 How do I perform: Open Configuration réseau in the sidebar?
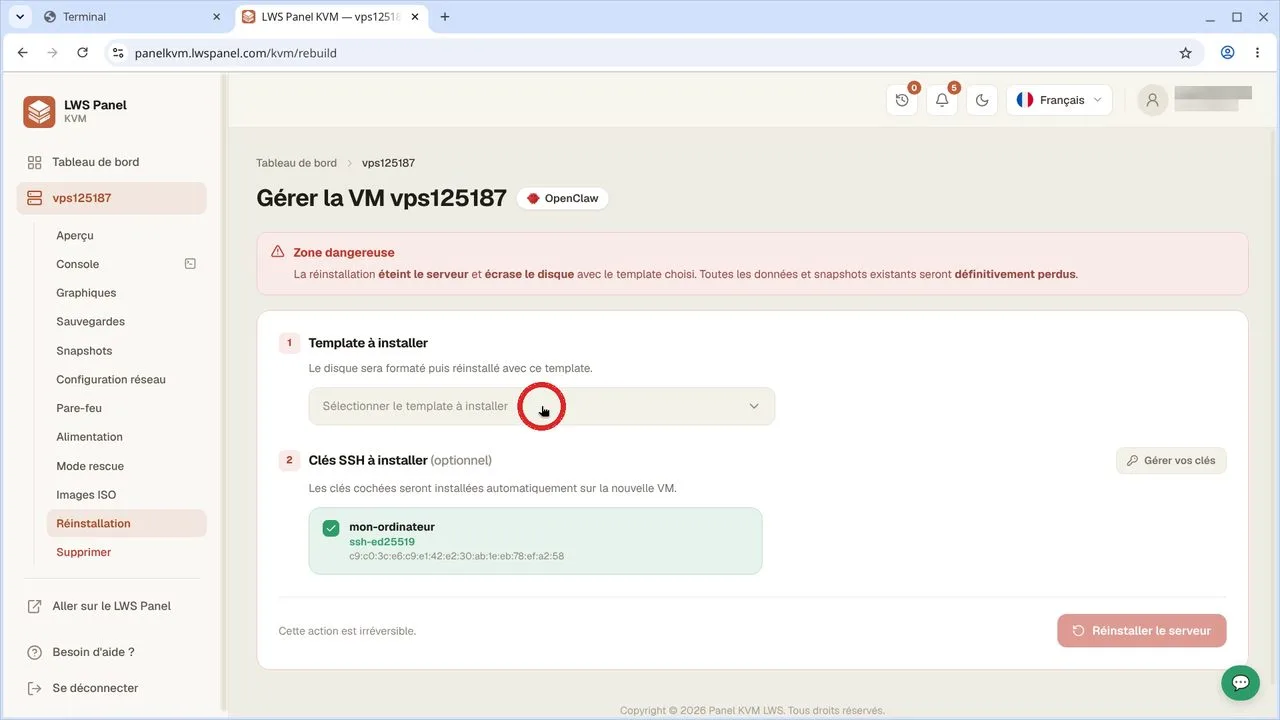[111, 380]
